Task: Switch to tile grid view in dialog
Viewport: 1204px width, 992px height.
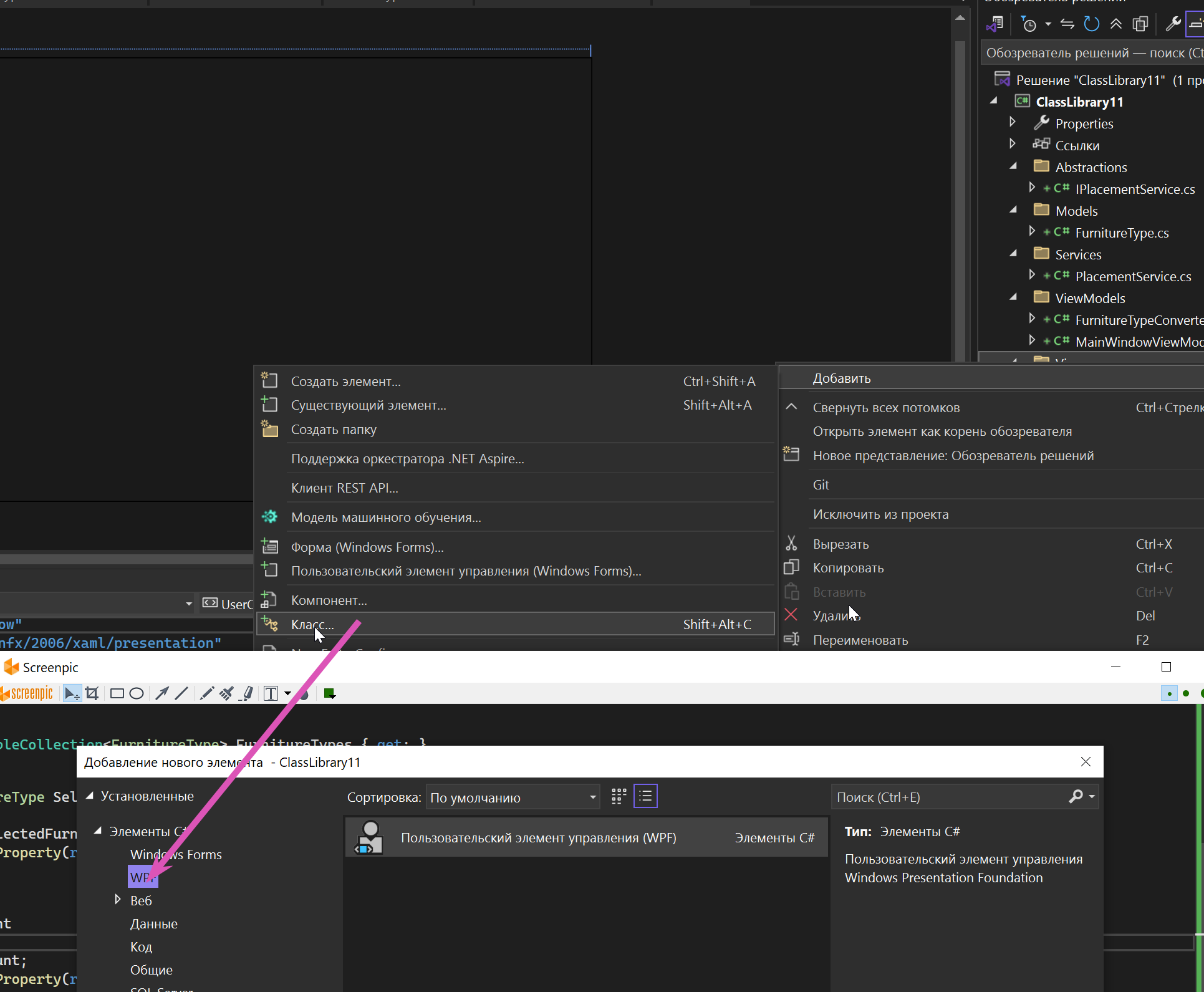Action: pyautogui.click(x=619, y=796)
